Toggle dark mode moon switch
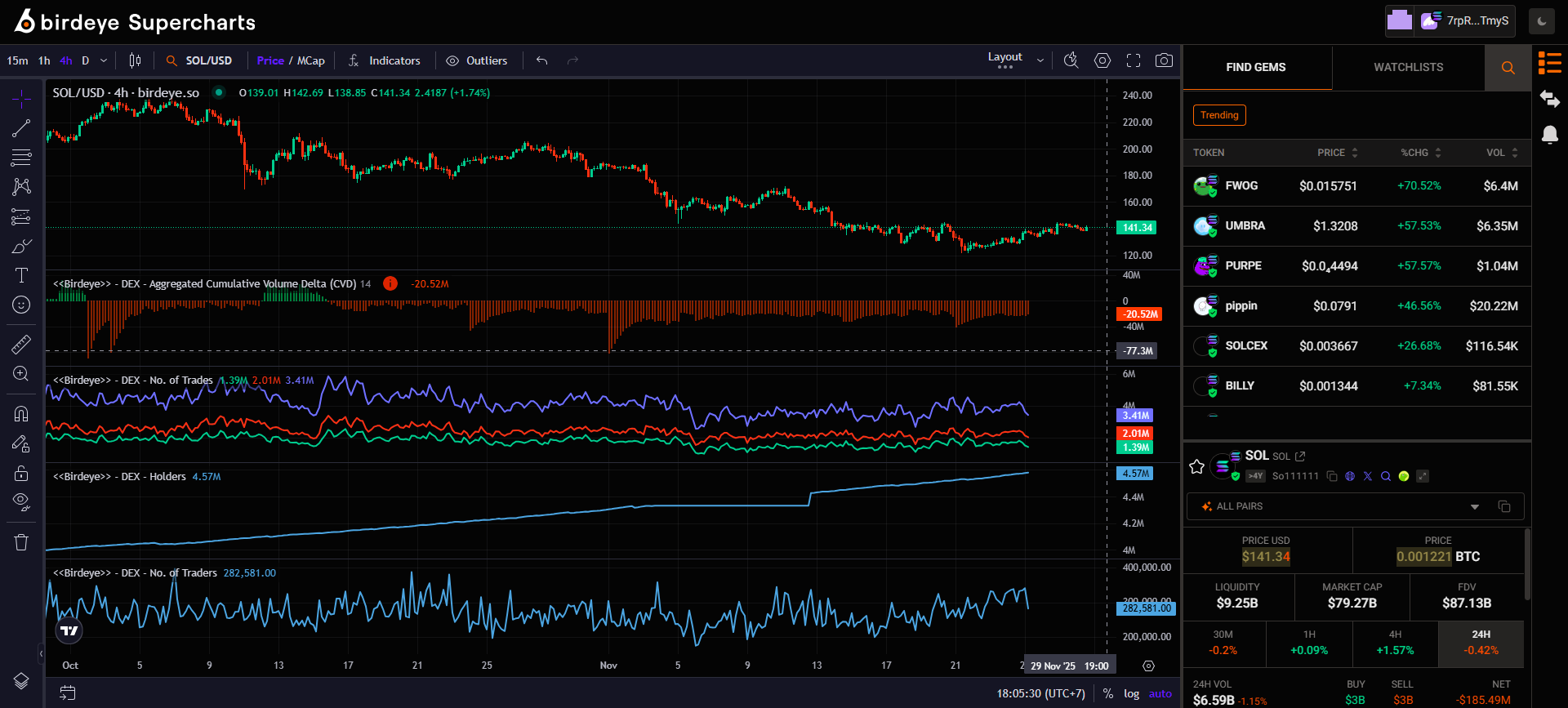This screenshot has width=1568, height=708. (x=1542, y=21)
